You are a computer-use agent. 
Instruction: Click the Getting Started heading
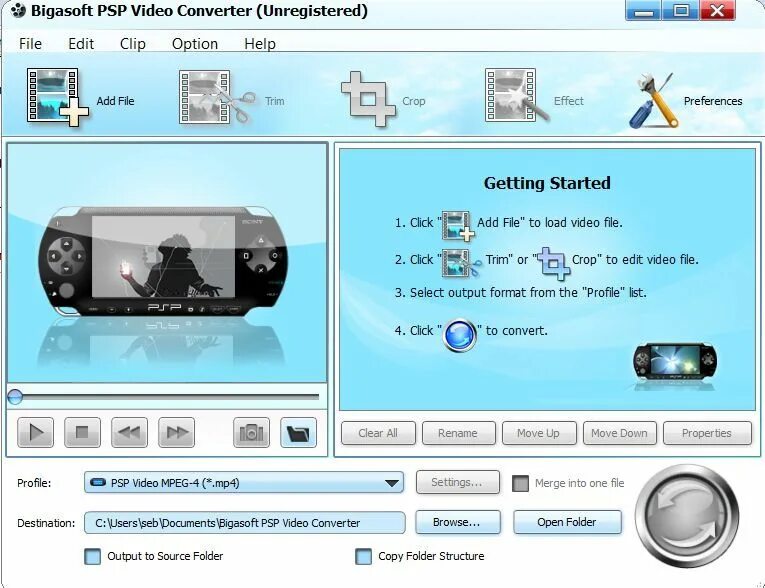(x=547, y=183)
